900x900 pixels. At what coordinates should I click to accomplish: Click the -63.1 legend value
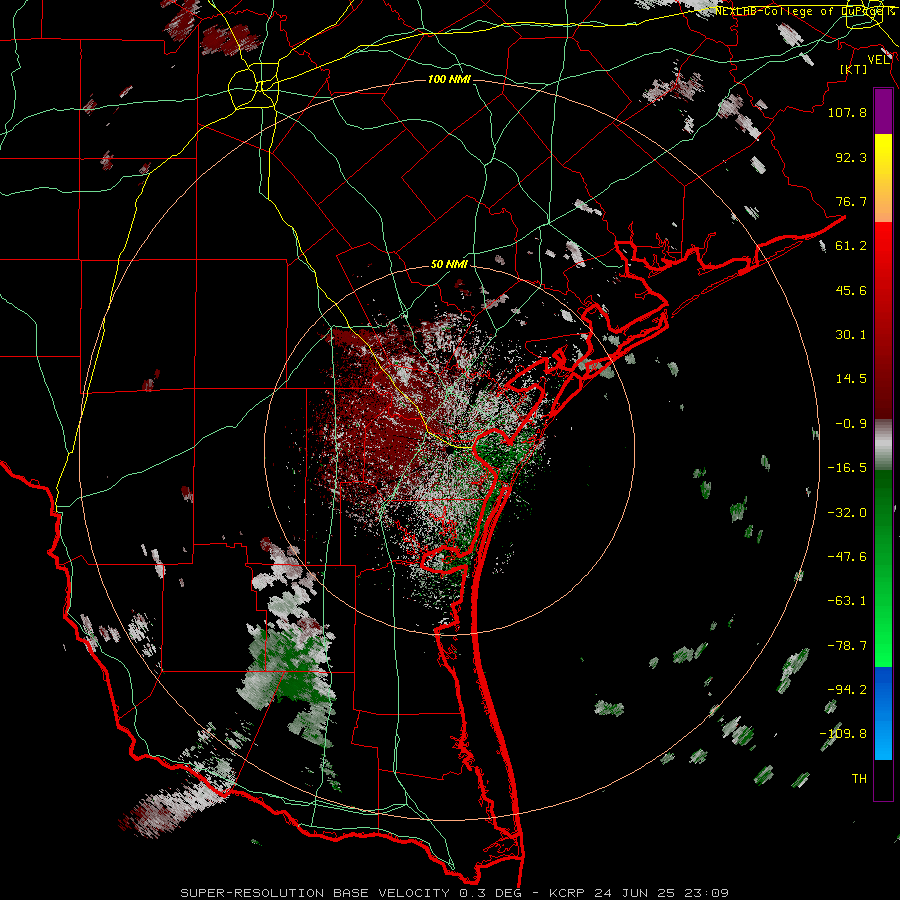click(847, 601)
